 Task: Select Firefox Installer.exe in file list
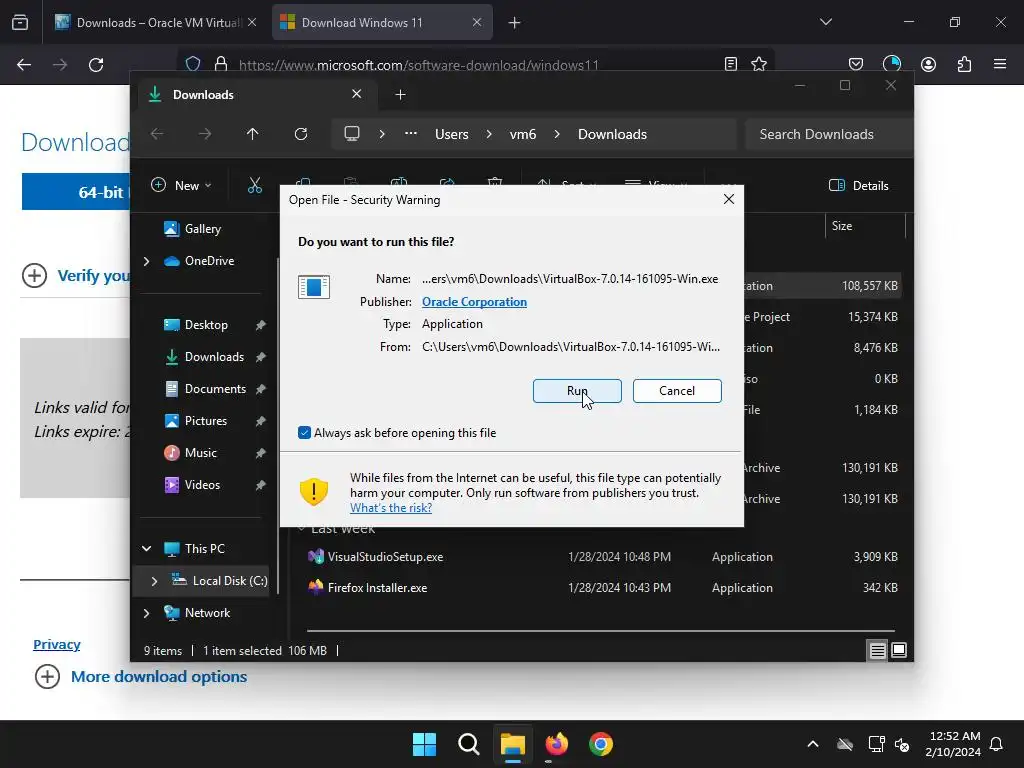click(x=377, y=587)
